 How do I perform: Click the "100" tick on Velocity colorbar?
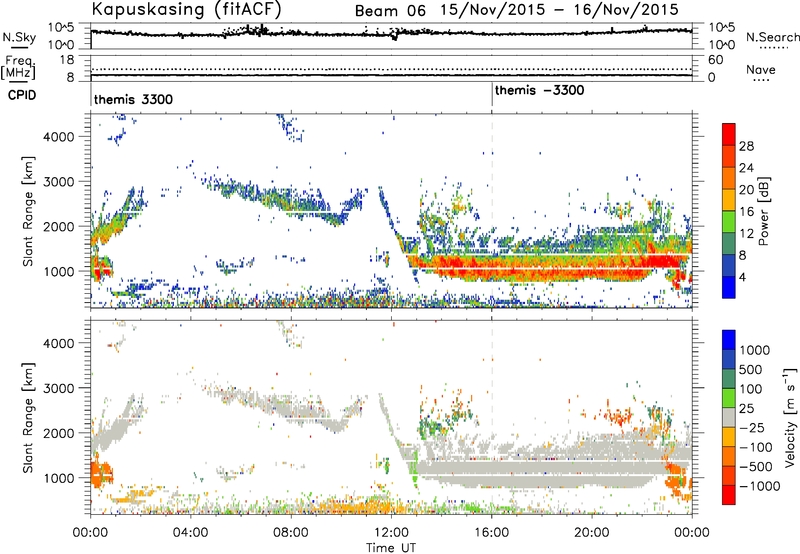[751, 389]
